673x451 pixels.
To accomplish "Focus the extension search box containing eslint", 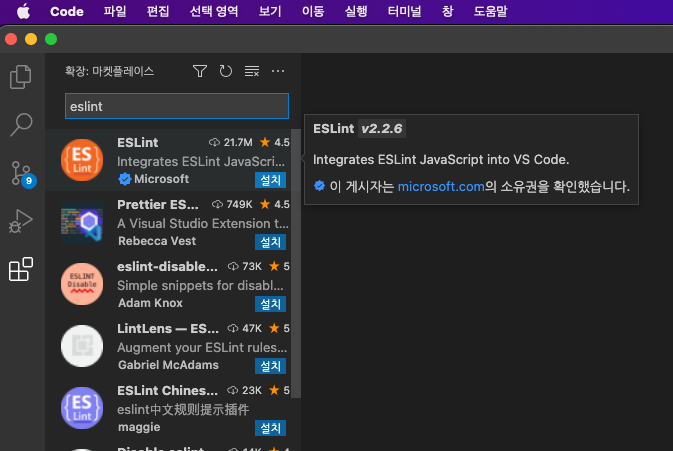I will [177, 106].
